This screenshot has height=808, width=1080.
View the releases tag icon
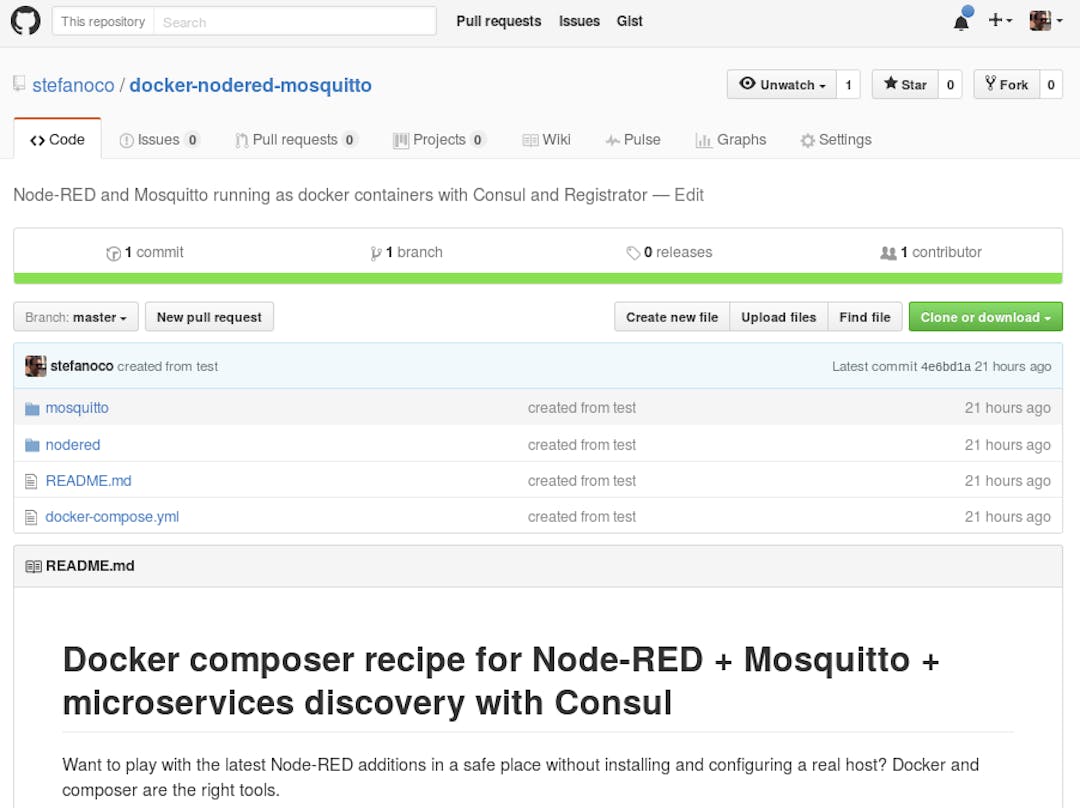[x=635, y=252]
